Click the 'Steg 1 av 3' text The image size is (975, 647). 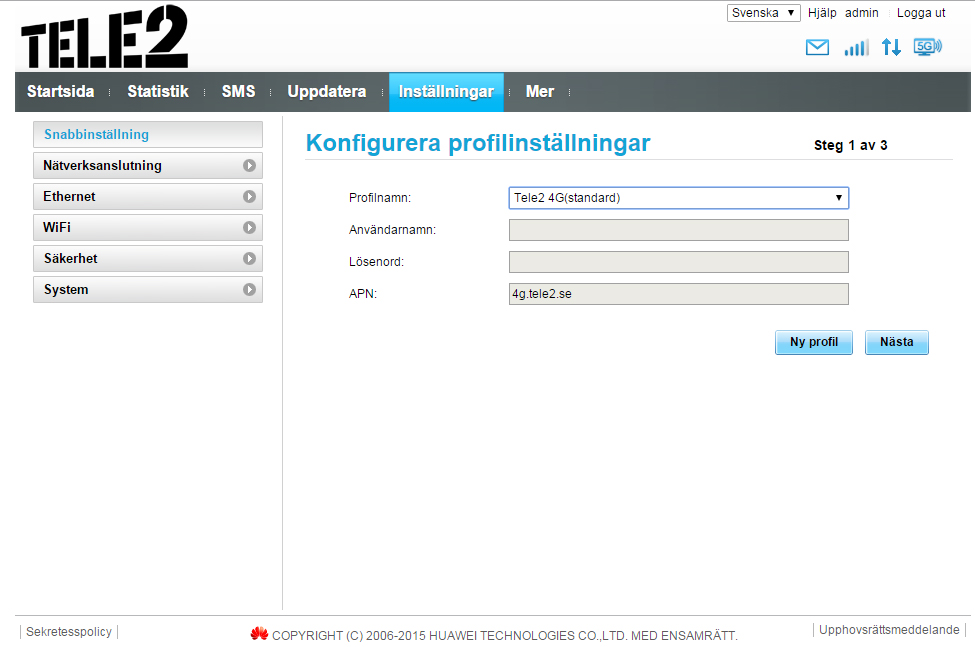tap(851, 145)
